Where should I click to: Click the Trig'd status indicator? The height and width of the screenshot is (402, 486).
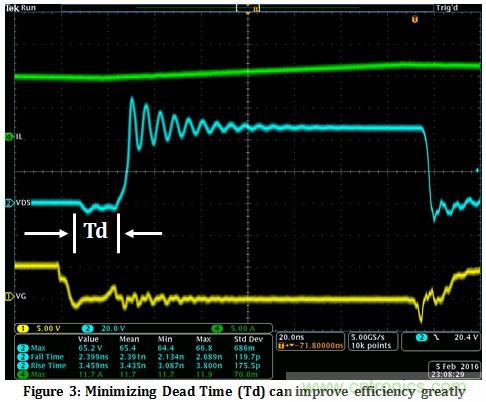pyautogui.click(x=447, y=8)
